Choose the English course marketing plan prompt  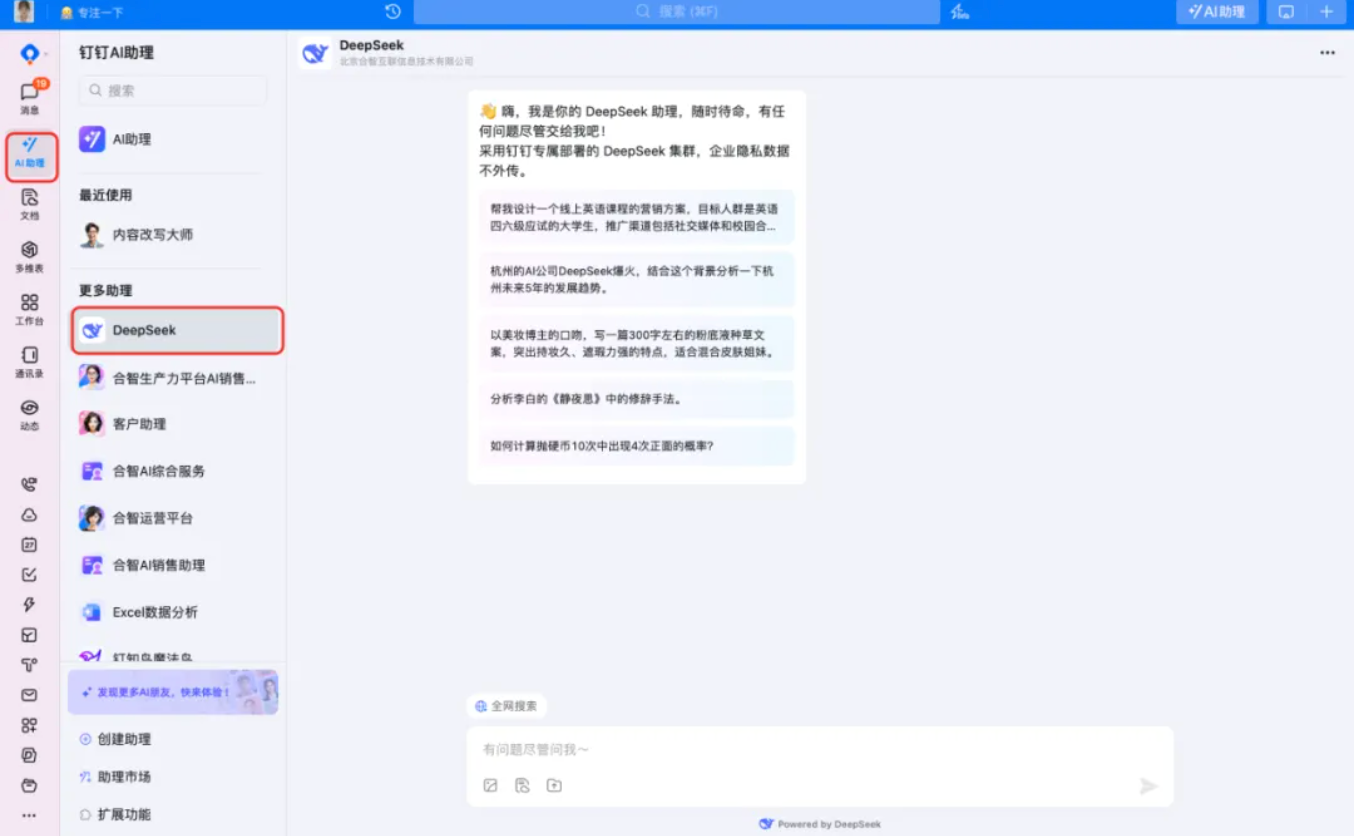[637, 217]
